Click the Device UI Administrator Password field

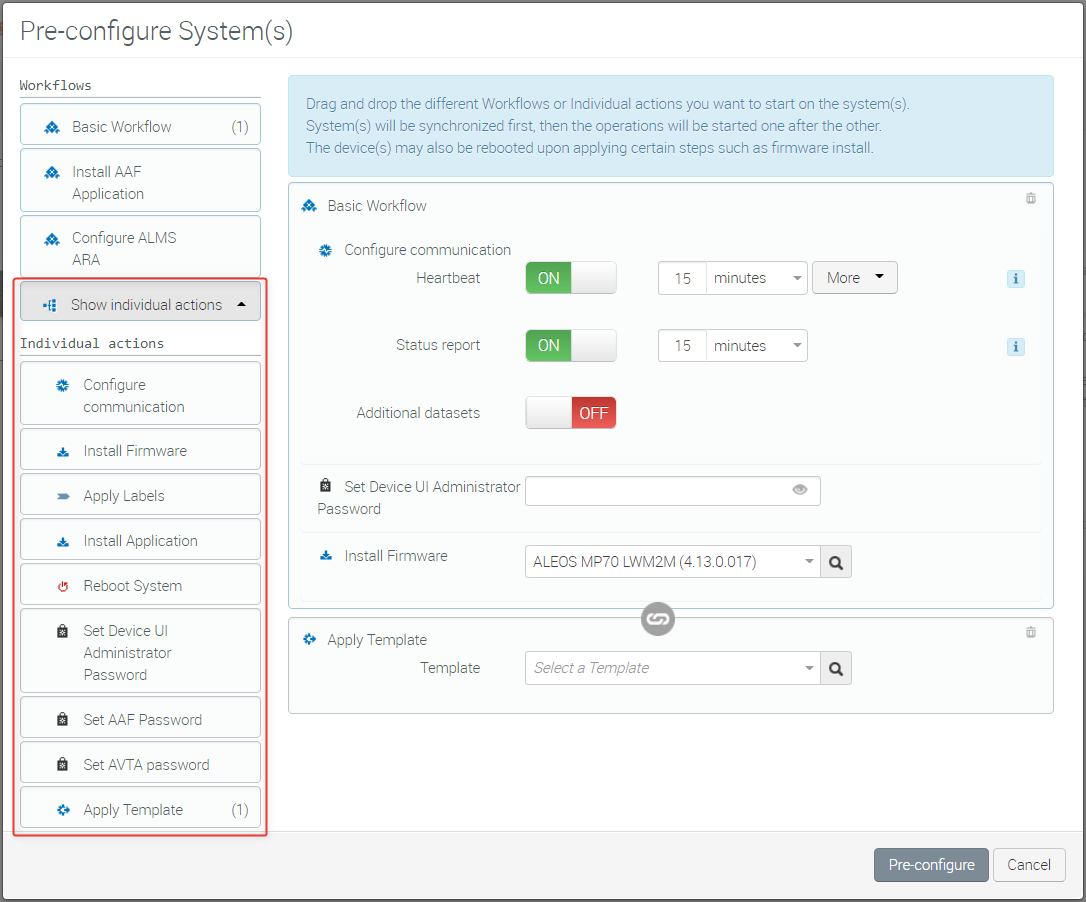[655, 491]
